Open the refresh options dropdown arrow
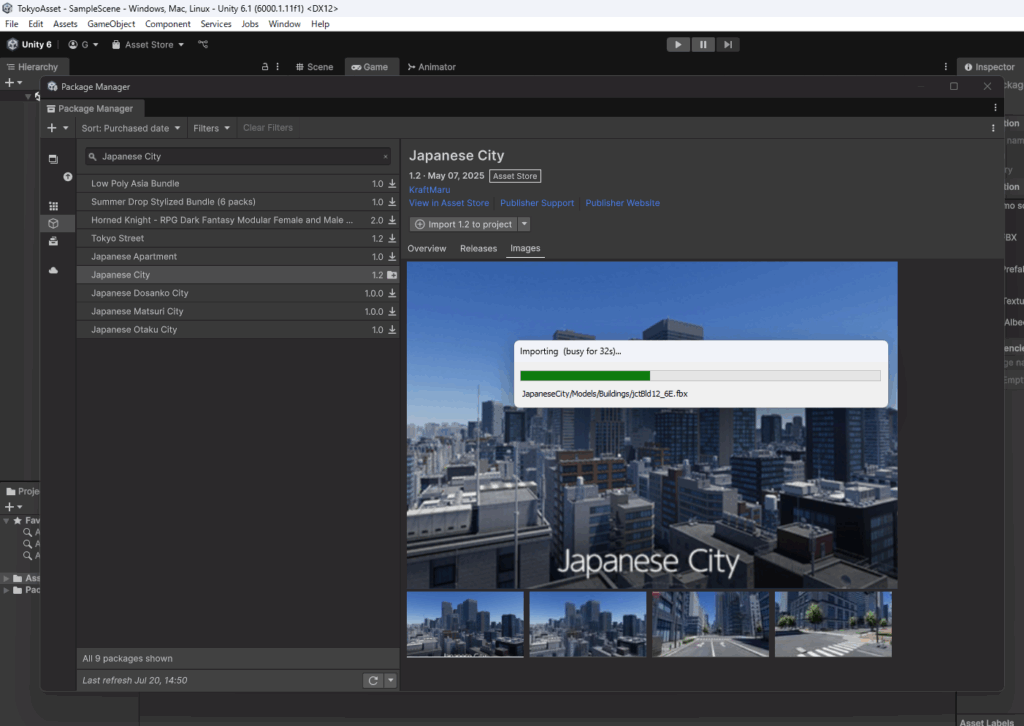 391,680
